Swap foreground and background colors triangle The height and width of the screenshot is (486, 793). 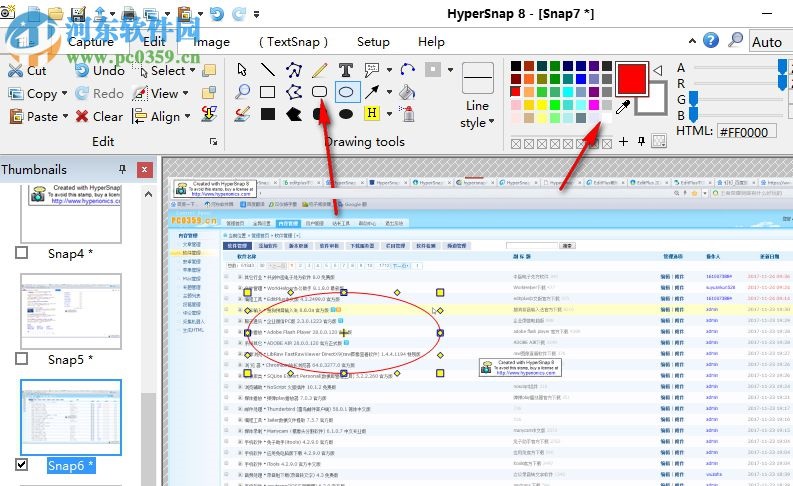657,70
